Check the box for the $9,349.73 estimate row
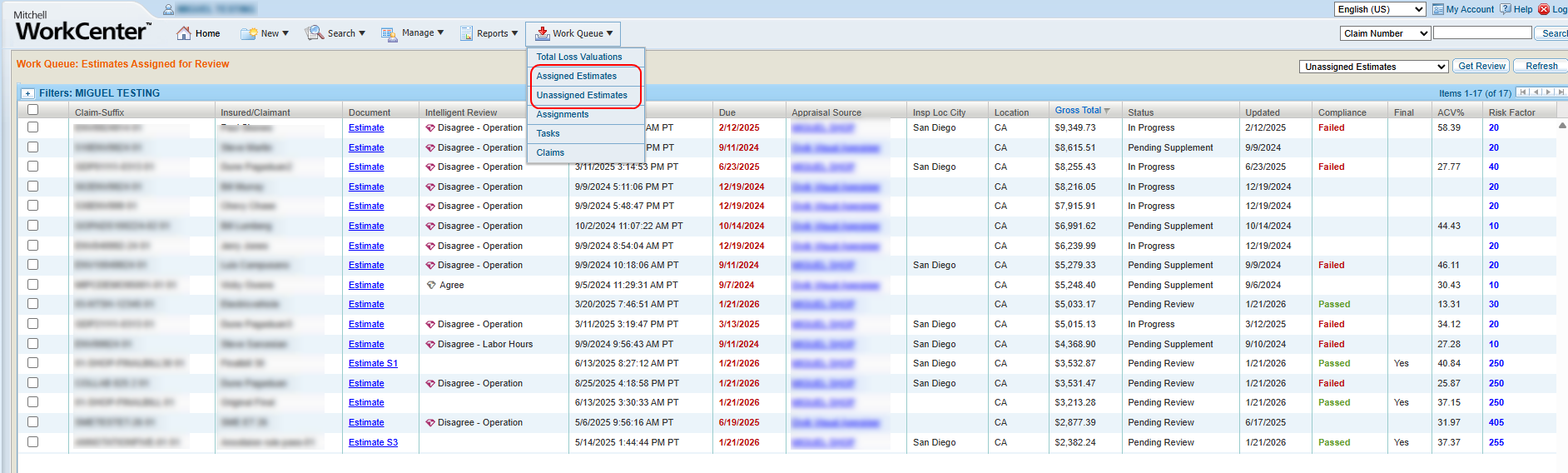 coord(32,127)
